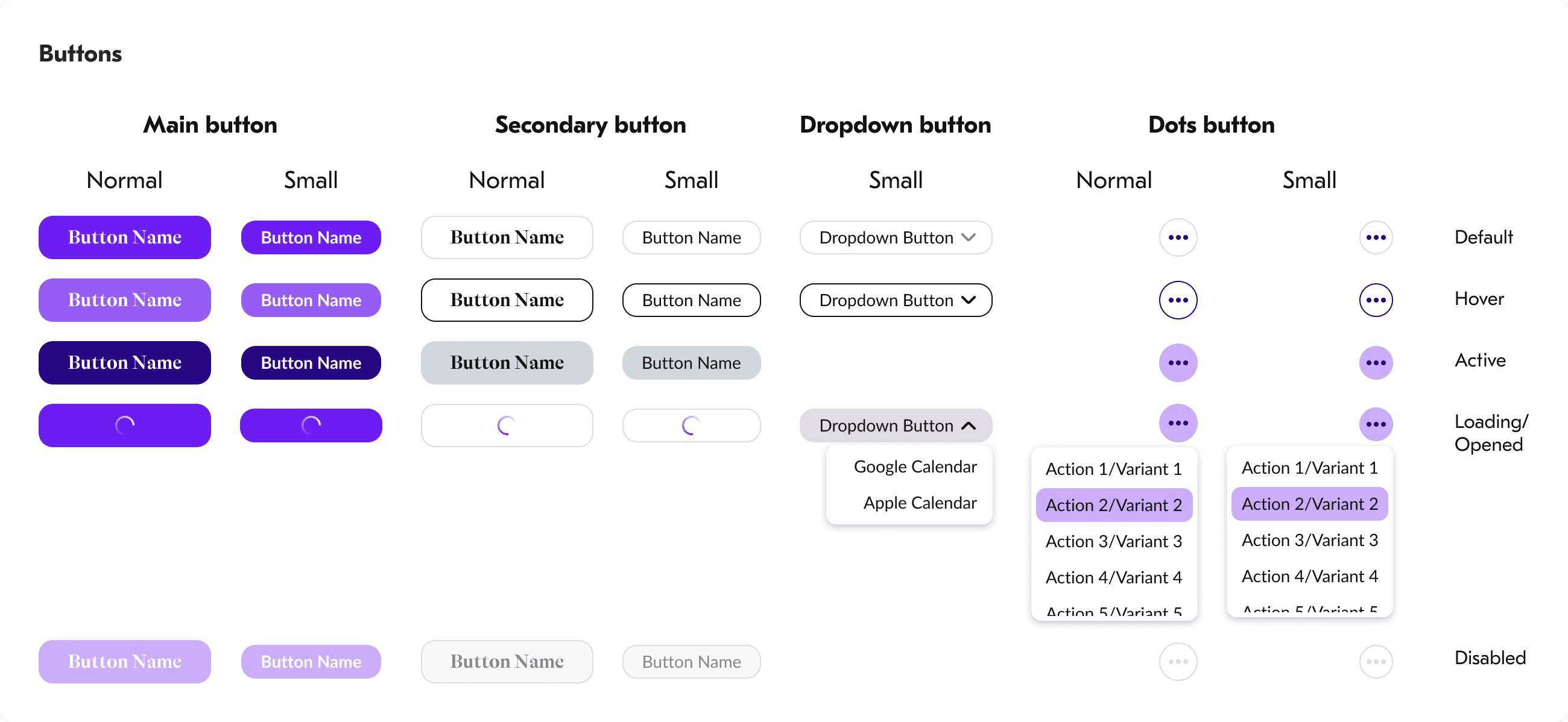Click the hover-state normal dots button

[x=1177, y=300]
